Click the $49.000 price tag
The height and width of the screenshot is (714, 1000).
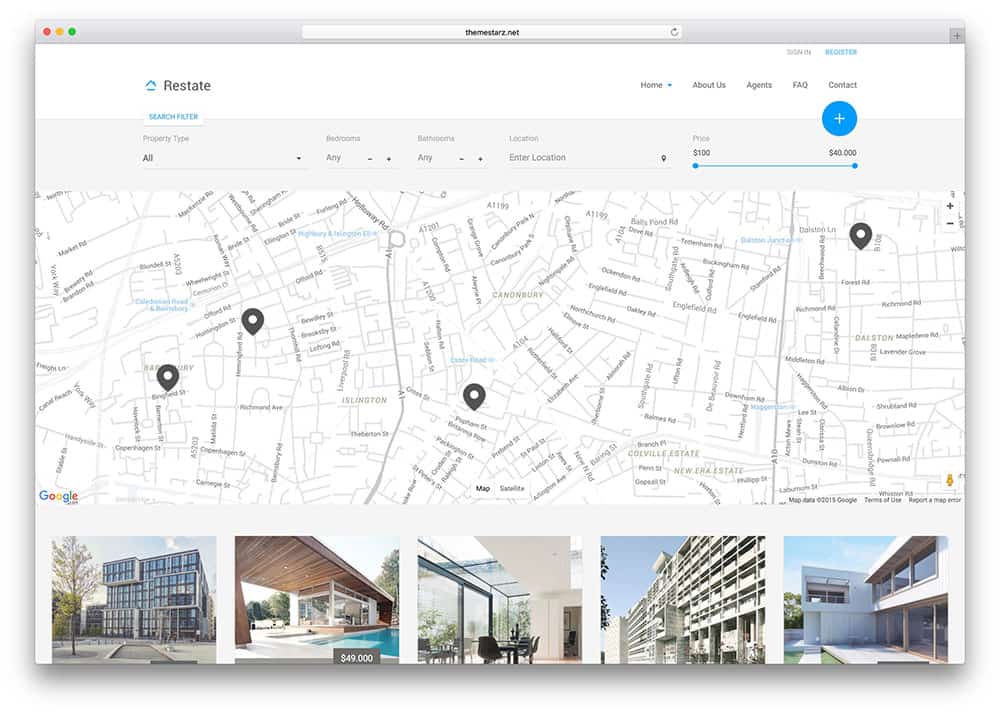pyautogui.click(x=357, y=657)
